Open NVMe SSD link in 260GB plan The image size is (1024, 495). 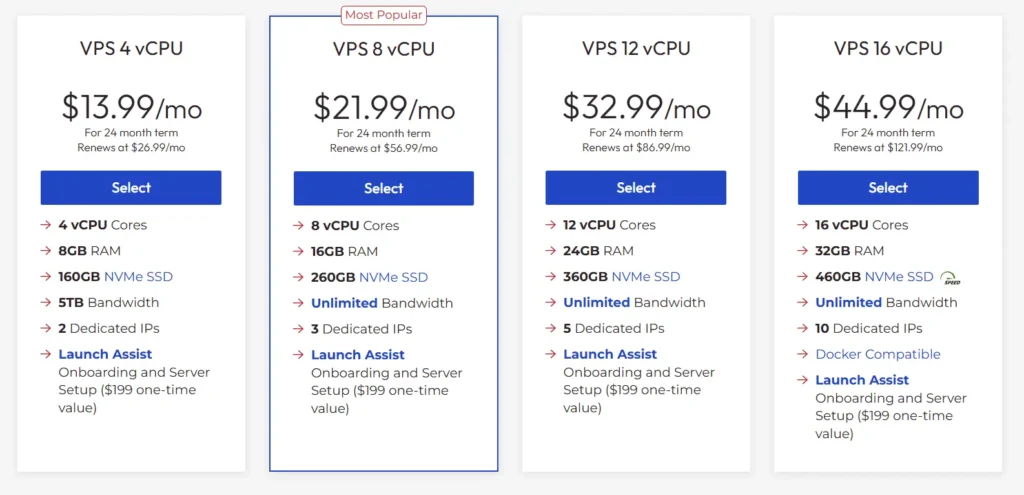point(393,278)
